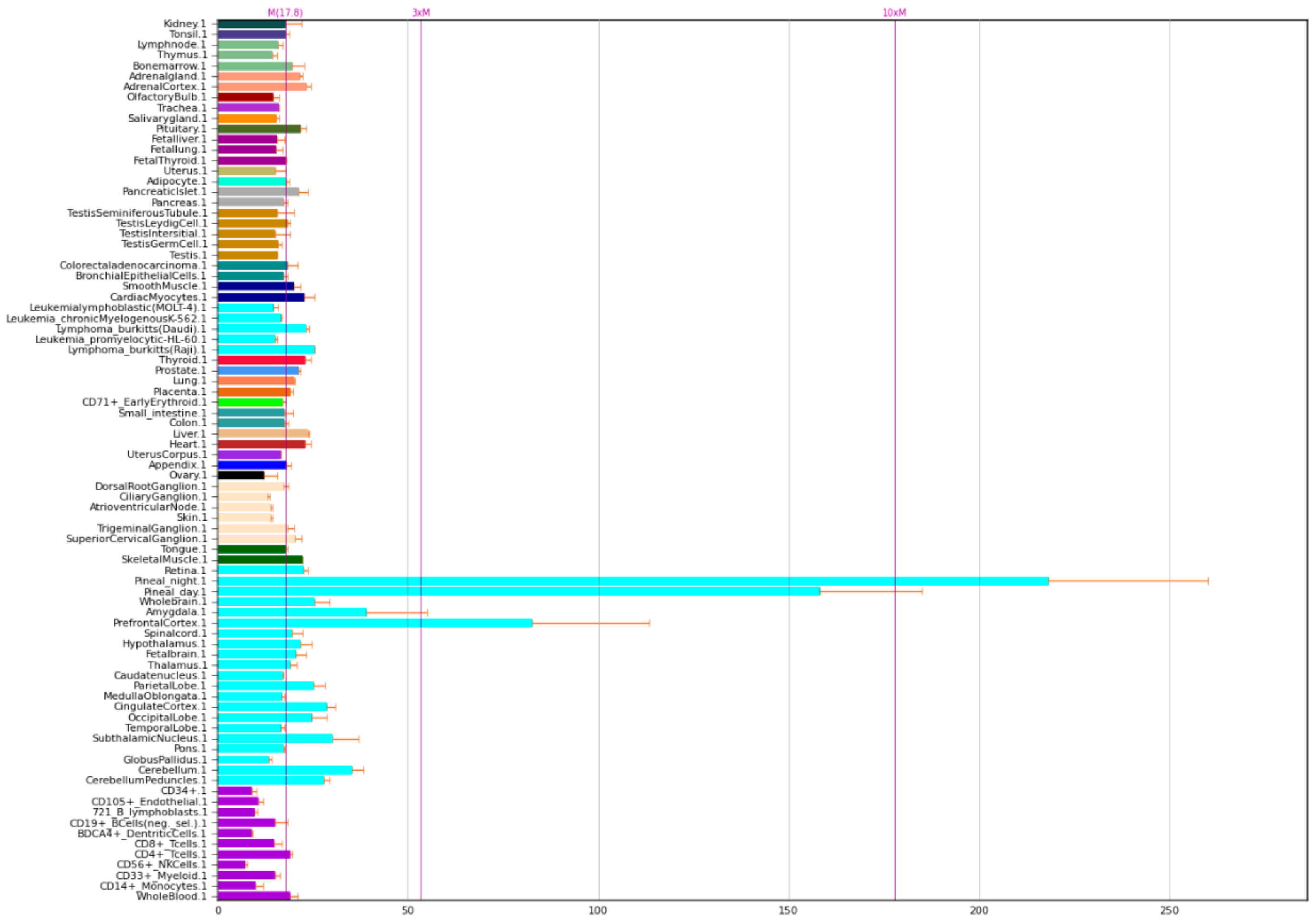The width and height of the screenshot is (1316, 922).
Task: Click the CD56+_NKCells.1 purple bar
Action: click(x=231, y=865)
